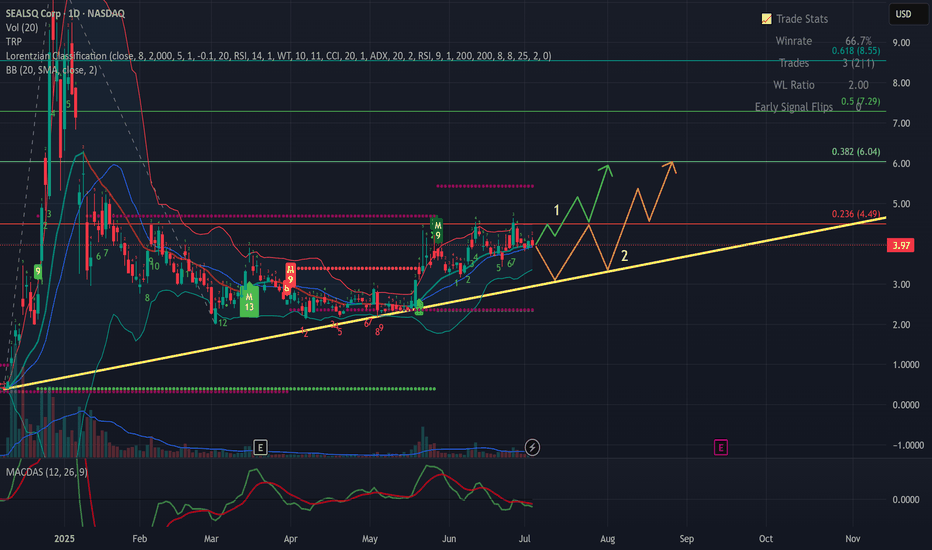Select the green projected path arrow drawing
932x550 pixels.
tap(578, 198)
